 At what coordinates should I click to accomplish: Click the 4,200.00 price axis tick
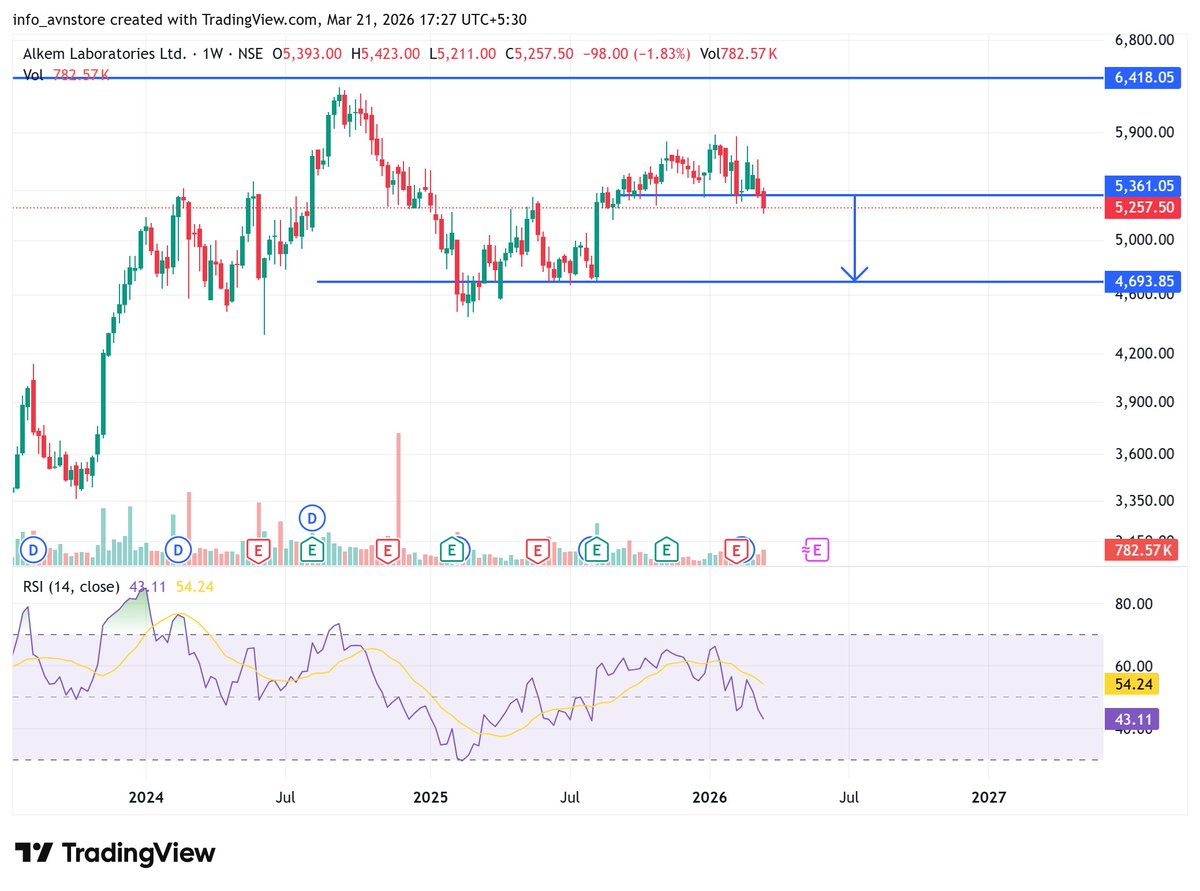(x=1142, y=353)
